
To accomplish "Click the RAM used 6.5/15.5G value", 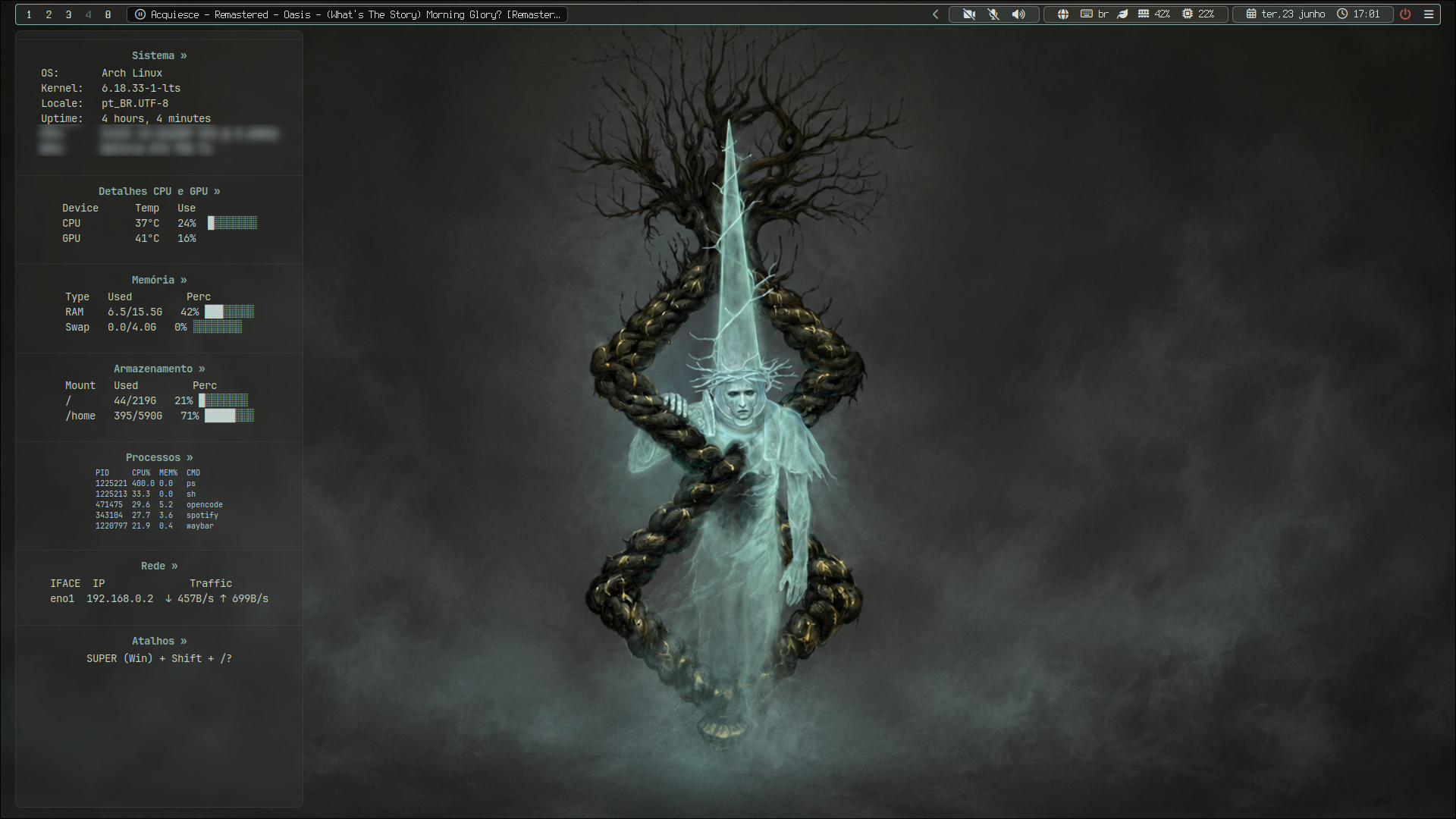I will tap(135, 312).
